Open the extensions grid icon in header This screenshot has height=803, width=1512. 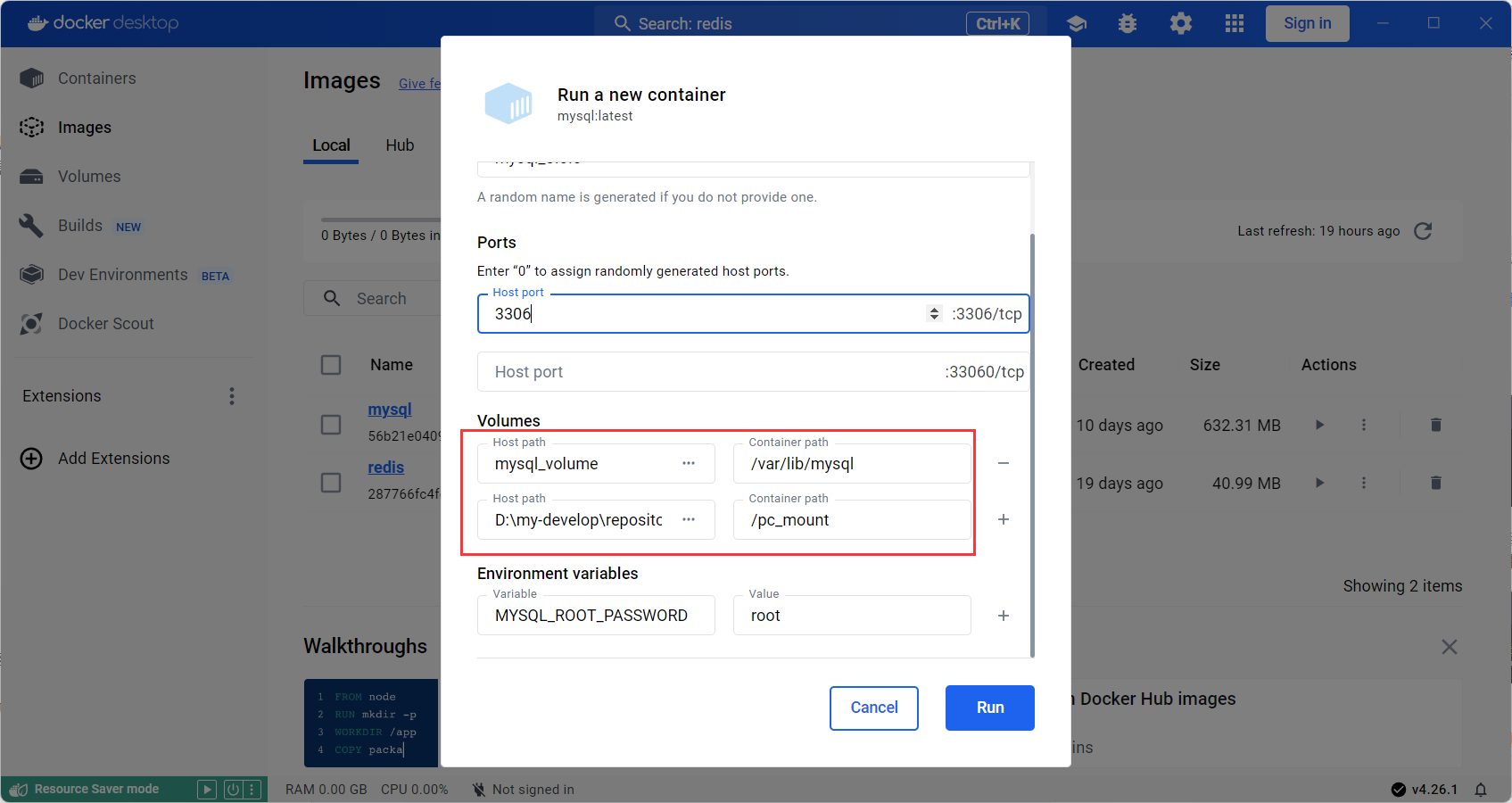point(1235,23)
